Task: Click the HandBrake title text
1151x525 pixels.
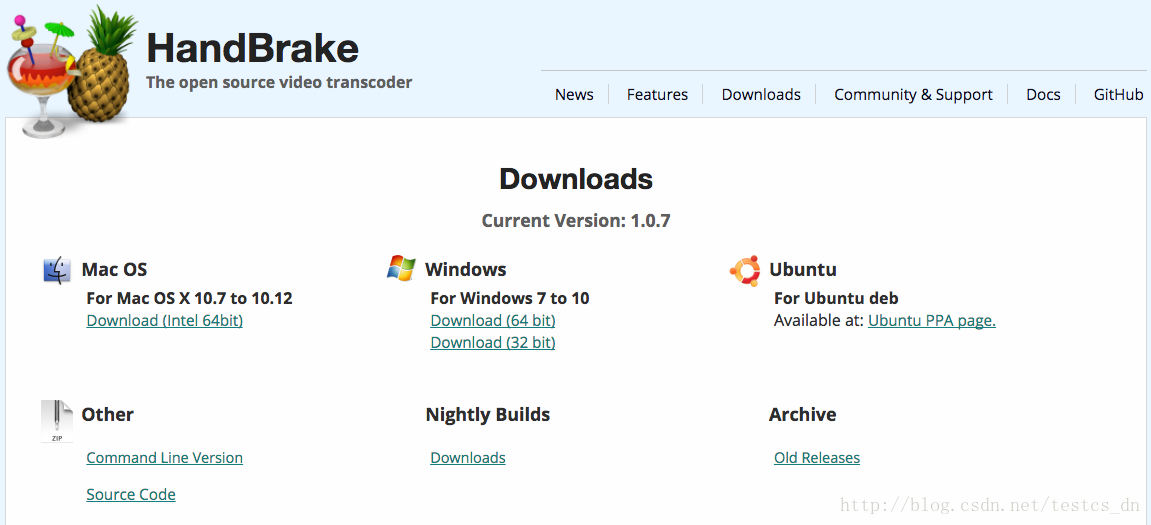Action: point(253,48)
